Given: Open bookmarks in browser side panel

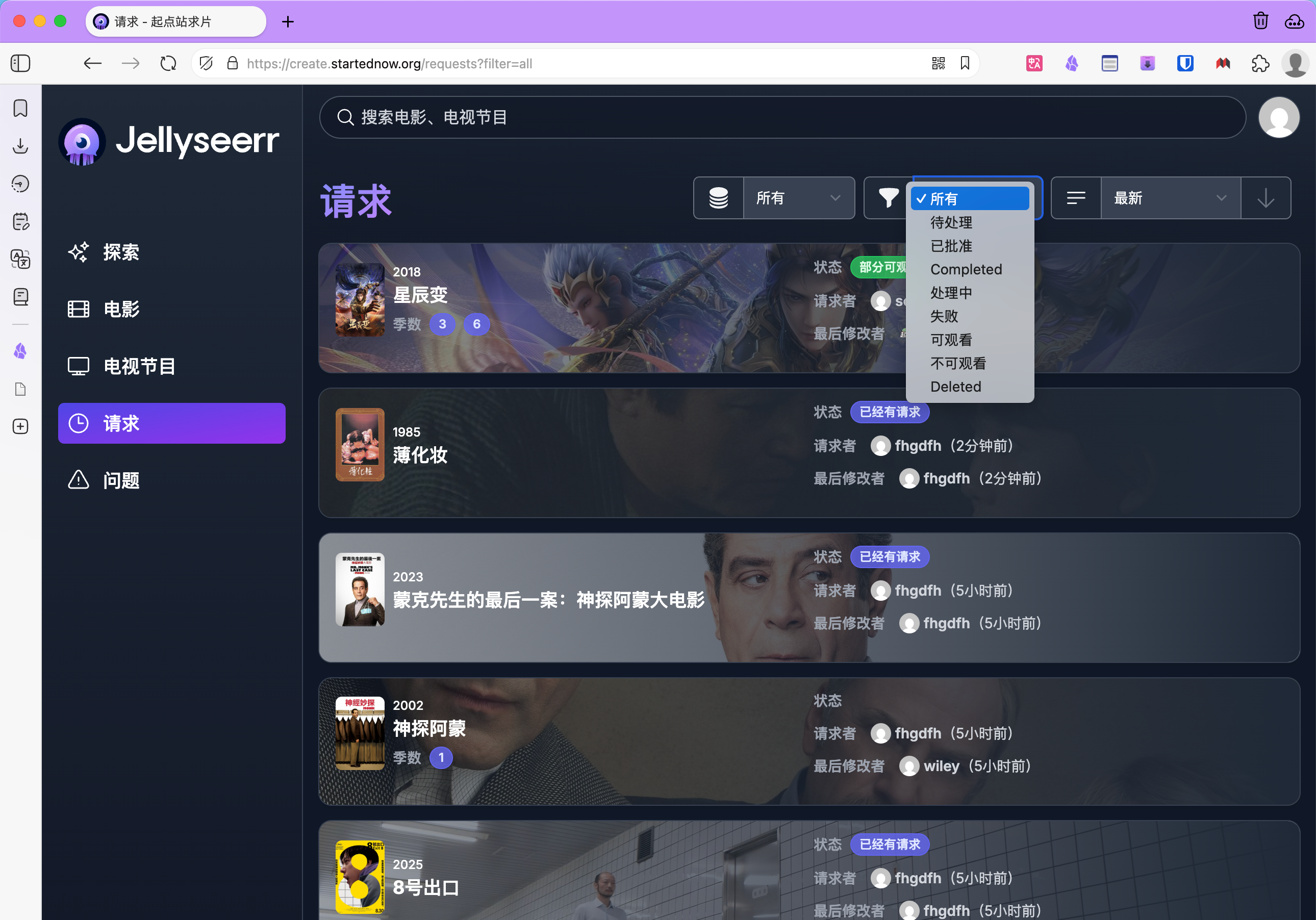Looking at the screenshot, I should pyautogui.click(x=20, y=108).
